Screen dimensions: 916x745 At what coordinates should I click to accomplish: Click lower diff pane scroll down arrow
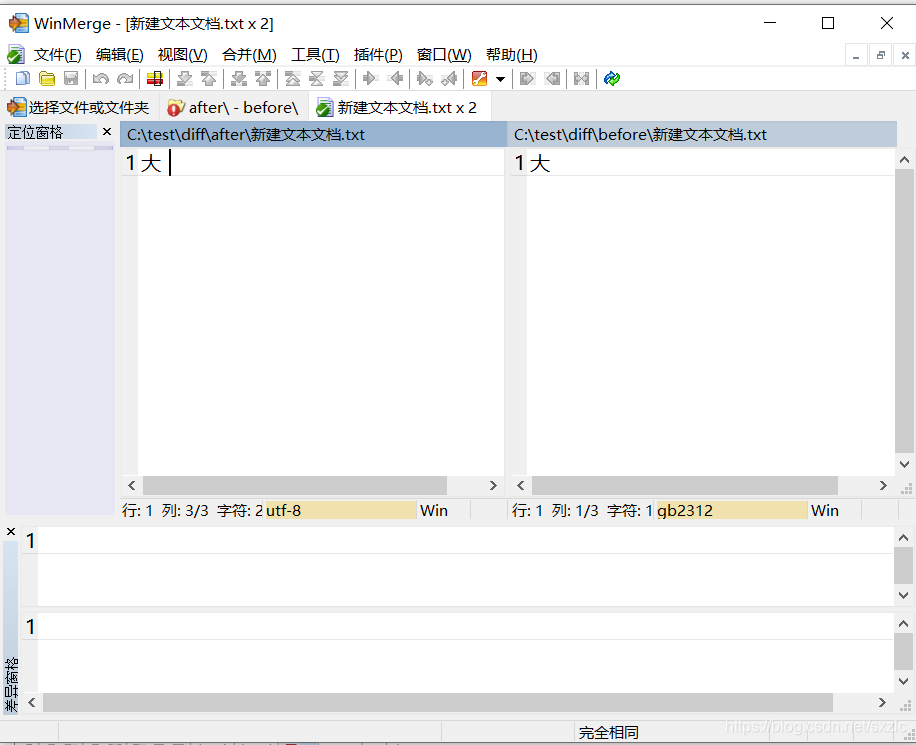pyautogui.click(x=903, y=681)
